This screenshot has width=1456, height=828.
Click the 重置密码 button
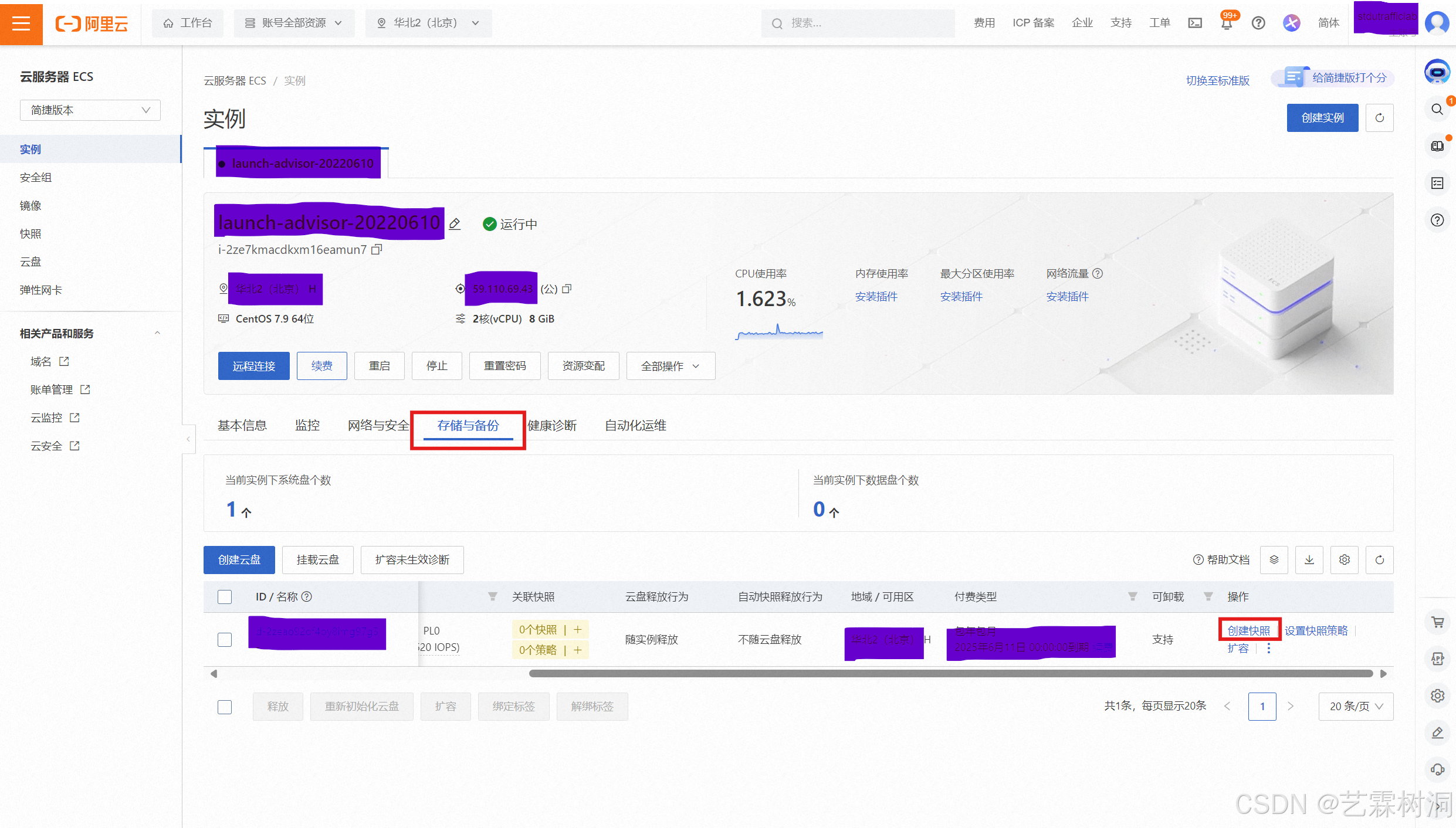[505, 366]
